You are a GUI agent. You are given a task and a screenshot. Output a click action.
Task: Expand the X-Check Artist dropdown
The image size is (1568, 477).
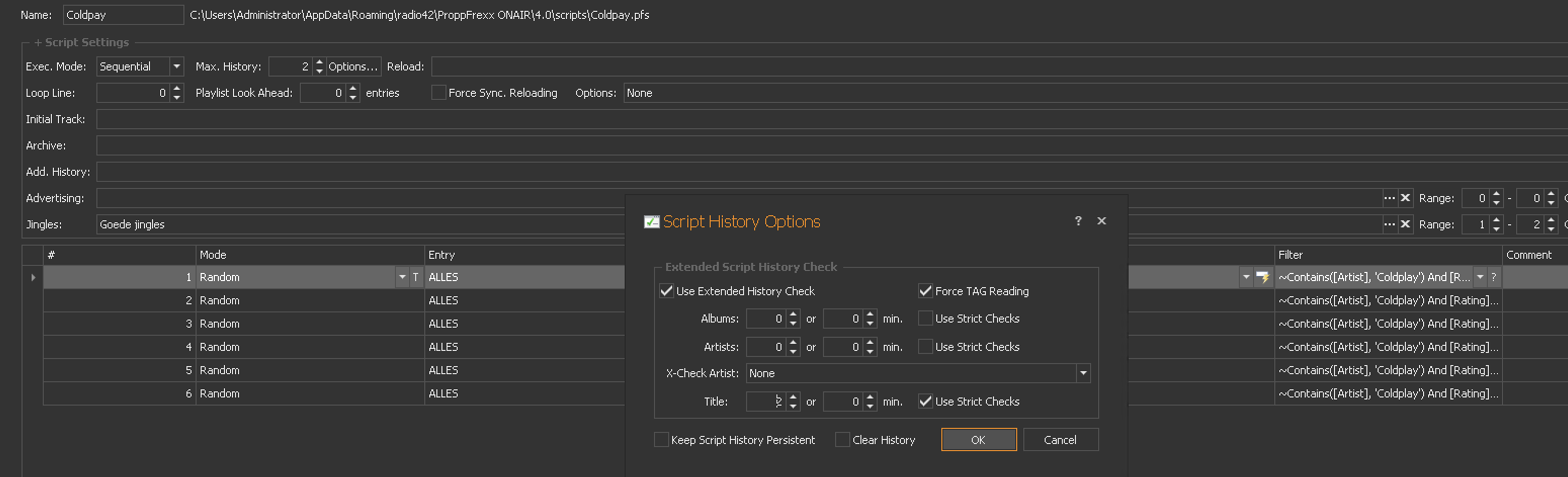pos(1084,373)
